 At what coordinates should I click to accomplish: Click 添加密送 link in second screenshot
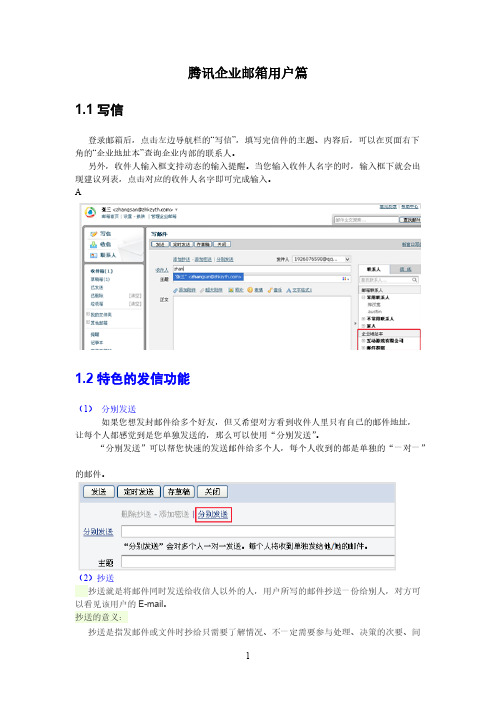point(174,514)
